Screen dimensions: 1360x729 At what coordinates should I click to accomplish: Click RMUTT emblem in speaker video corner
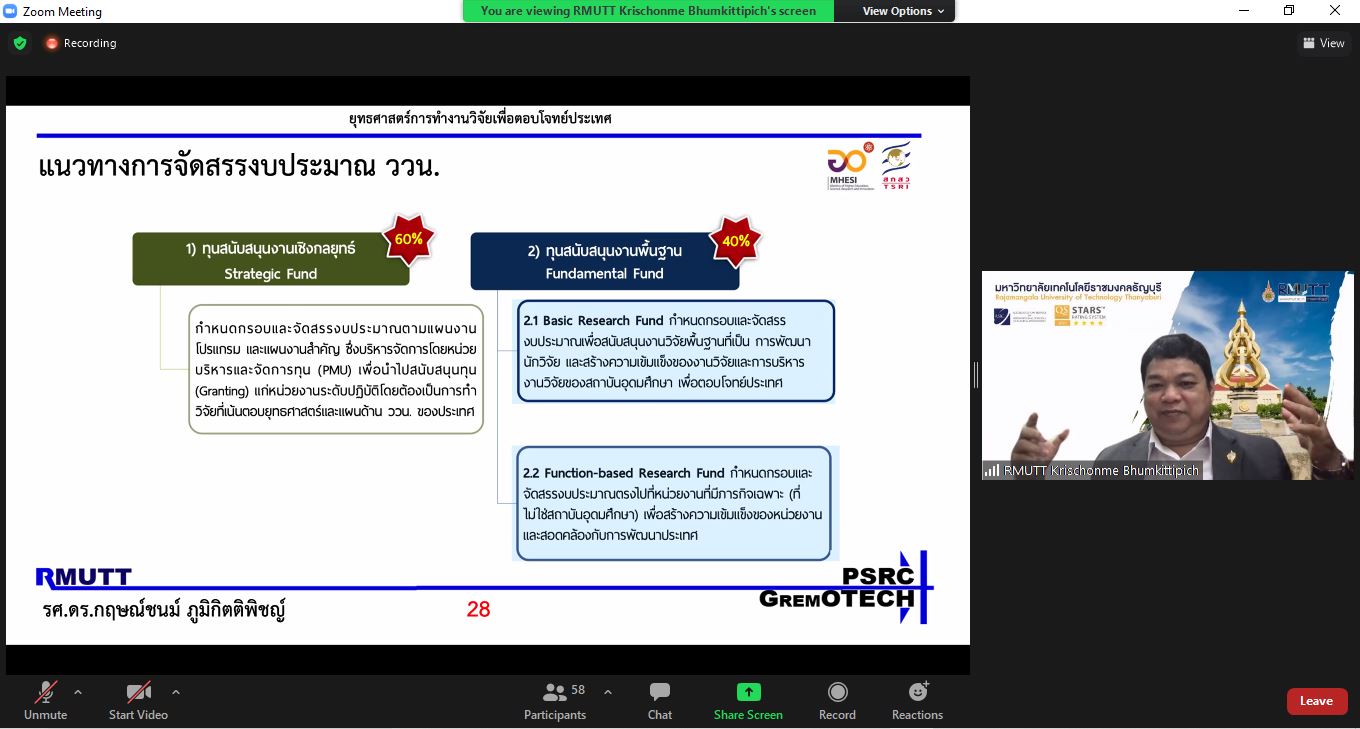(1270, 291)
